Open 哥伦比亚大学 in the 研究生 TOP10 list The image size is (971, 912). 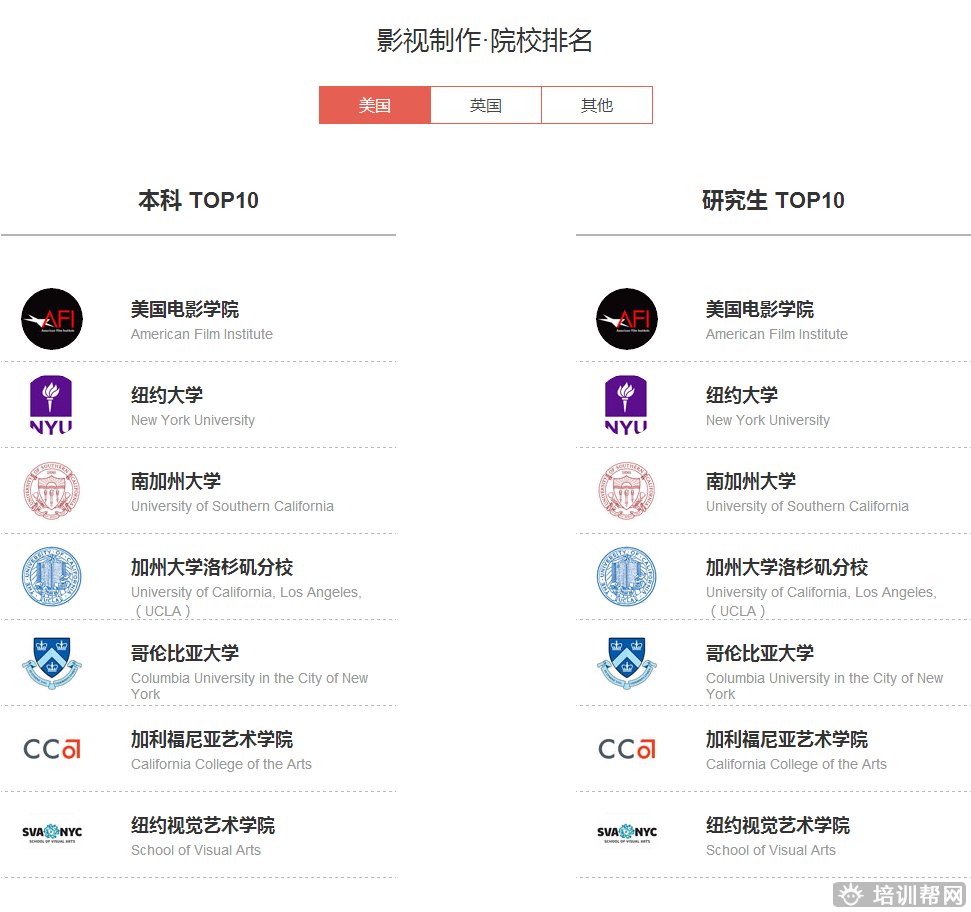pos(760,653)
